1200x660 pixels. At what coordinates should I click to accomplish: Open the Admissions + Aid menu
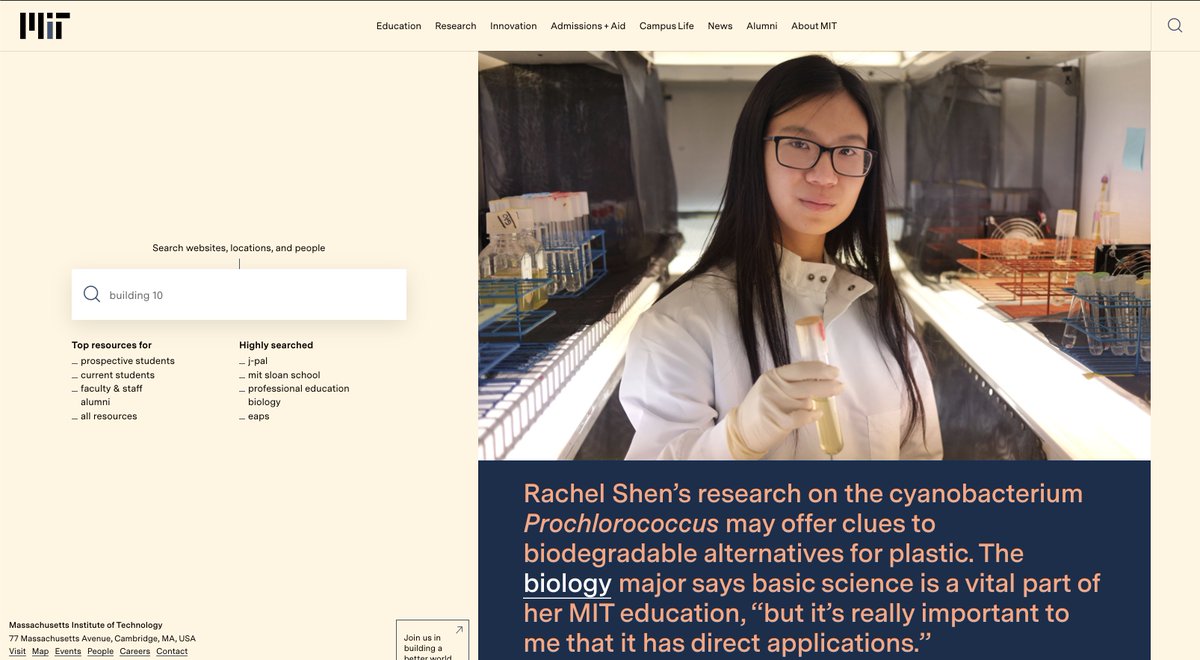(x=588, y=26)
